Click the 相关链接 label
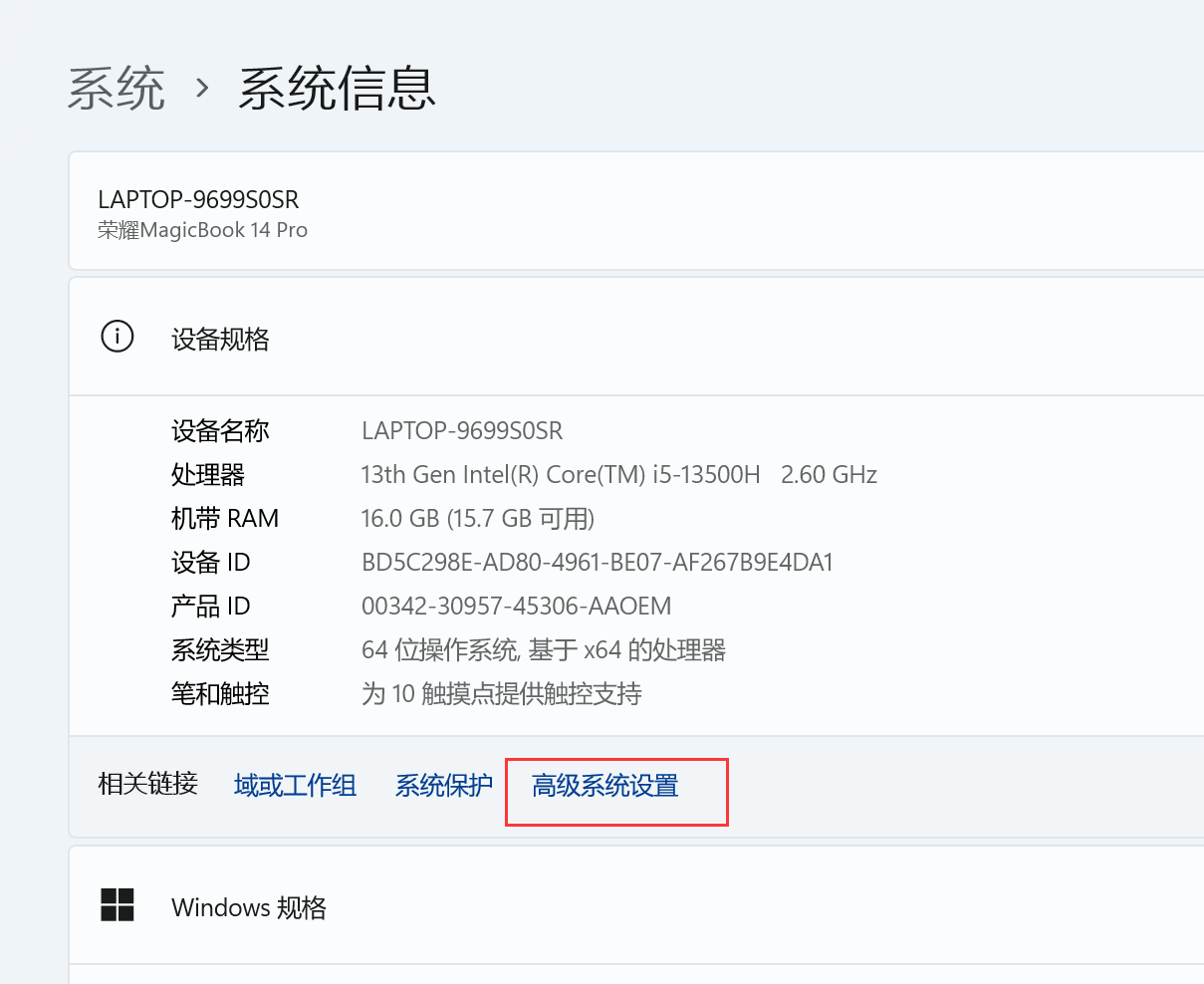This screenshot has width=1204, height=984. point(148,784)
